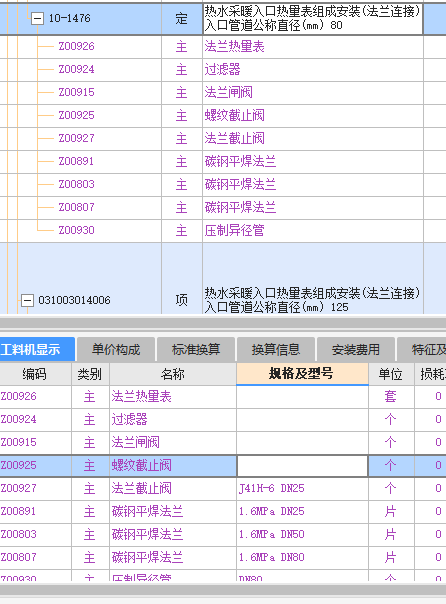Image resolution: width=446 pixels, height=604 pixels.
Task: Click 法兰热量表 name in lower table
Action: [141, 396]
